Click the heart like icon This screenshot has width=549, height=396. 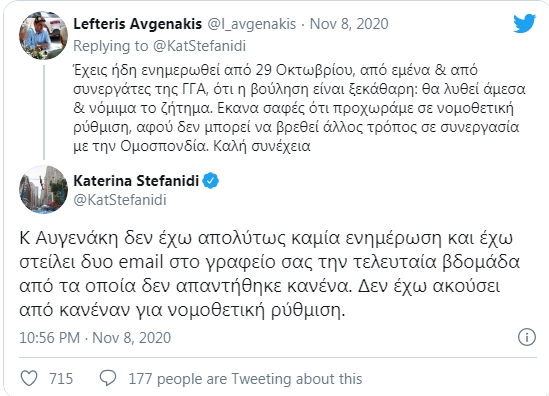tap(29, 378)
